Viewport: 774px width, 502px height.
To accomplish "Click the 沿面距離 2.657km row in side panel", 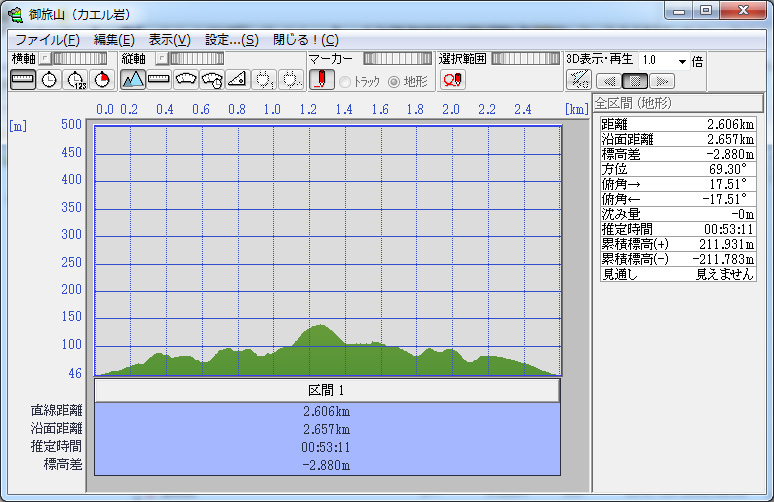I will coord(678,139).
